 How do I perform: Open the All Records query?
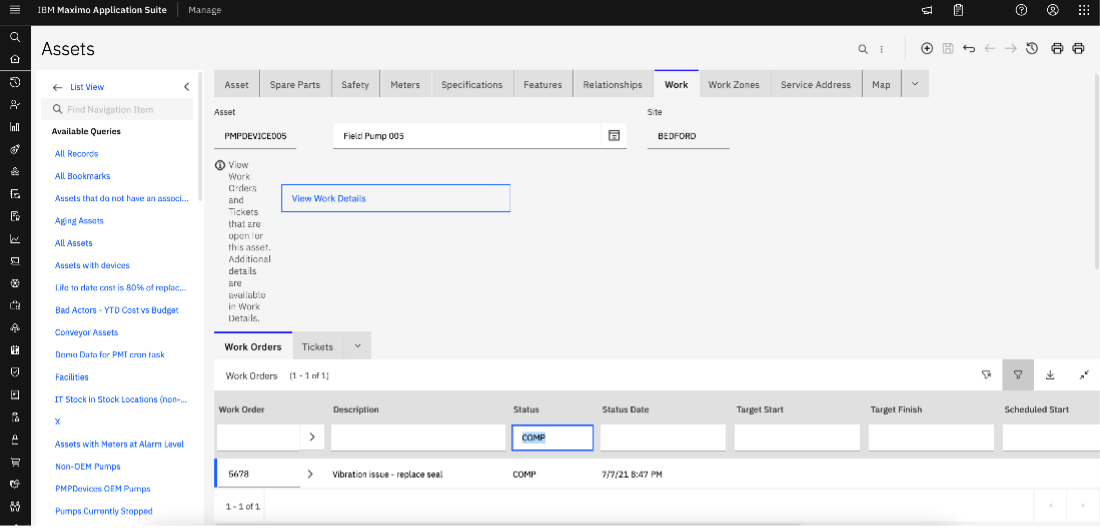pyautogui.click(x=76, y=154)
